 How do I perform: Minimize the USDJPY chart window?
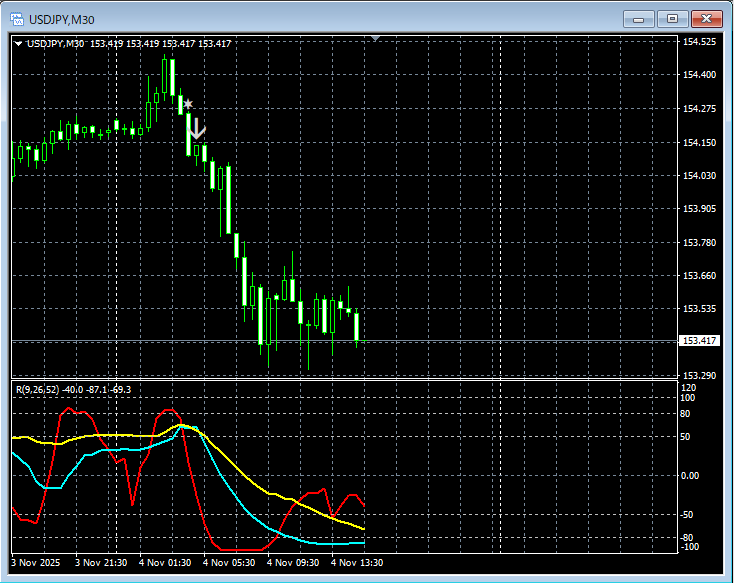pyautogui.click(x=639, y=19)
